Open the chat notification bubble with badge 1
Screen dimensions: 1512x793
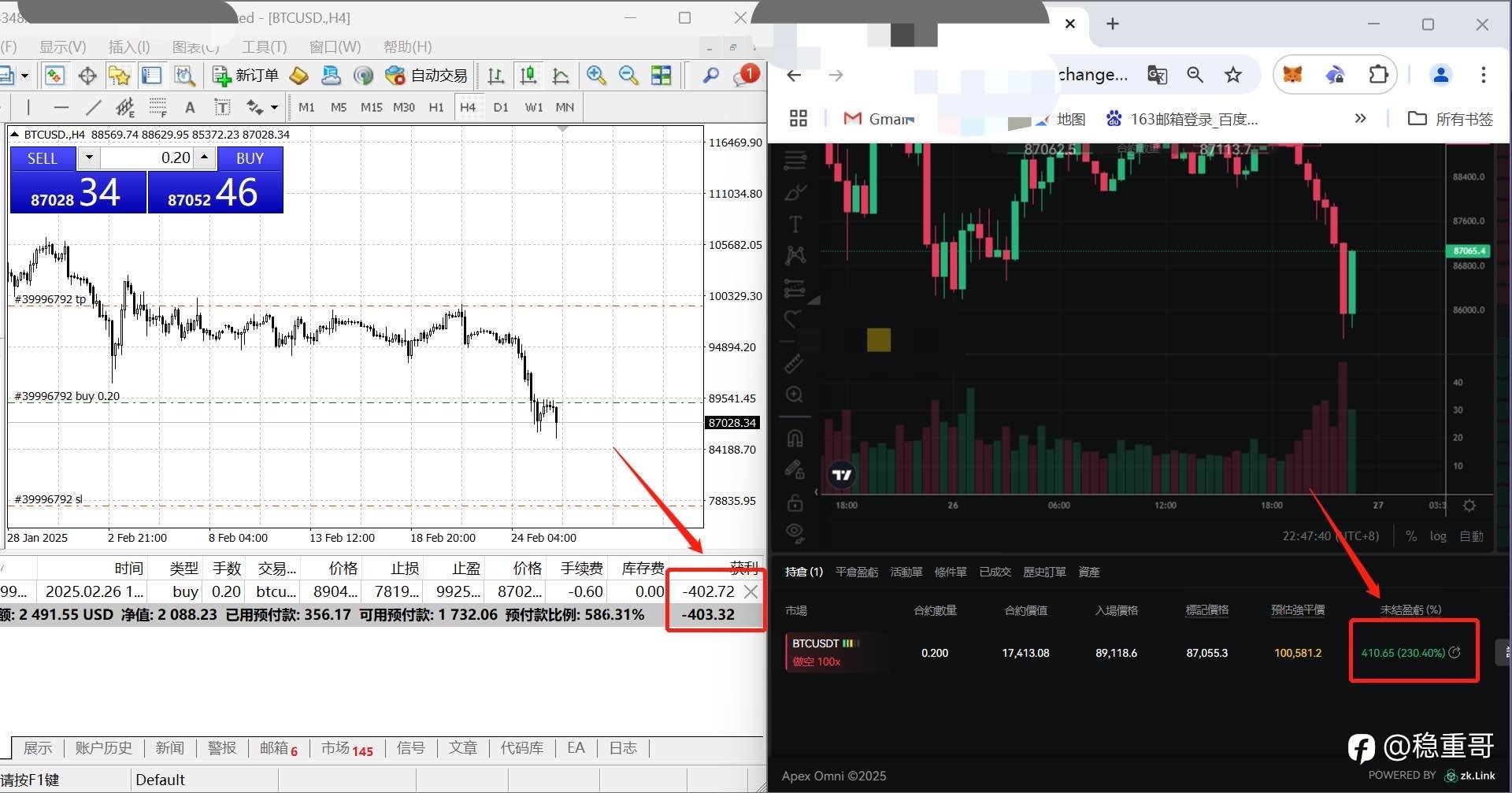(x=744, y=76)
